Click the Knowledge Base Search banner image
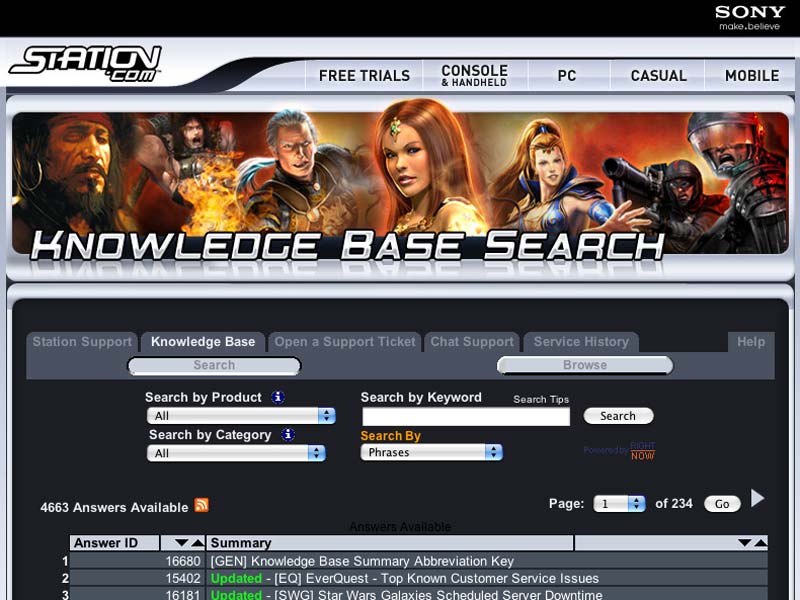 [400, 184]
